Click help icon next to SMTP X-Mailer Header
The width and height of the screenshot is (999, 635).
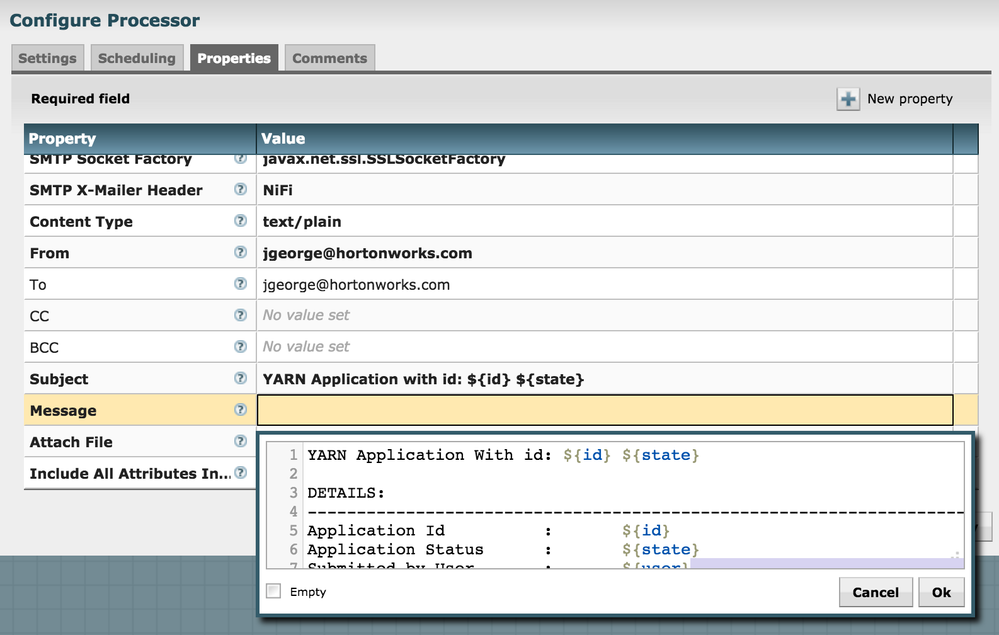coord(240,190)
